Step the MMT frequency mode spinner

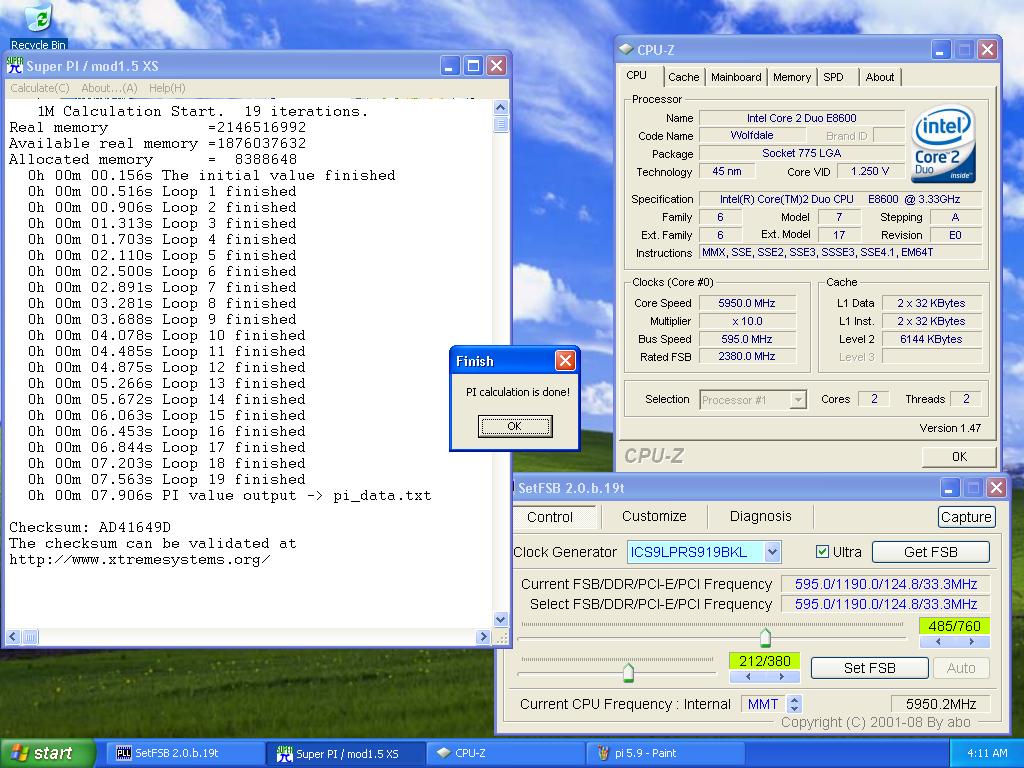[x=794, y=704]
